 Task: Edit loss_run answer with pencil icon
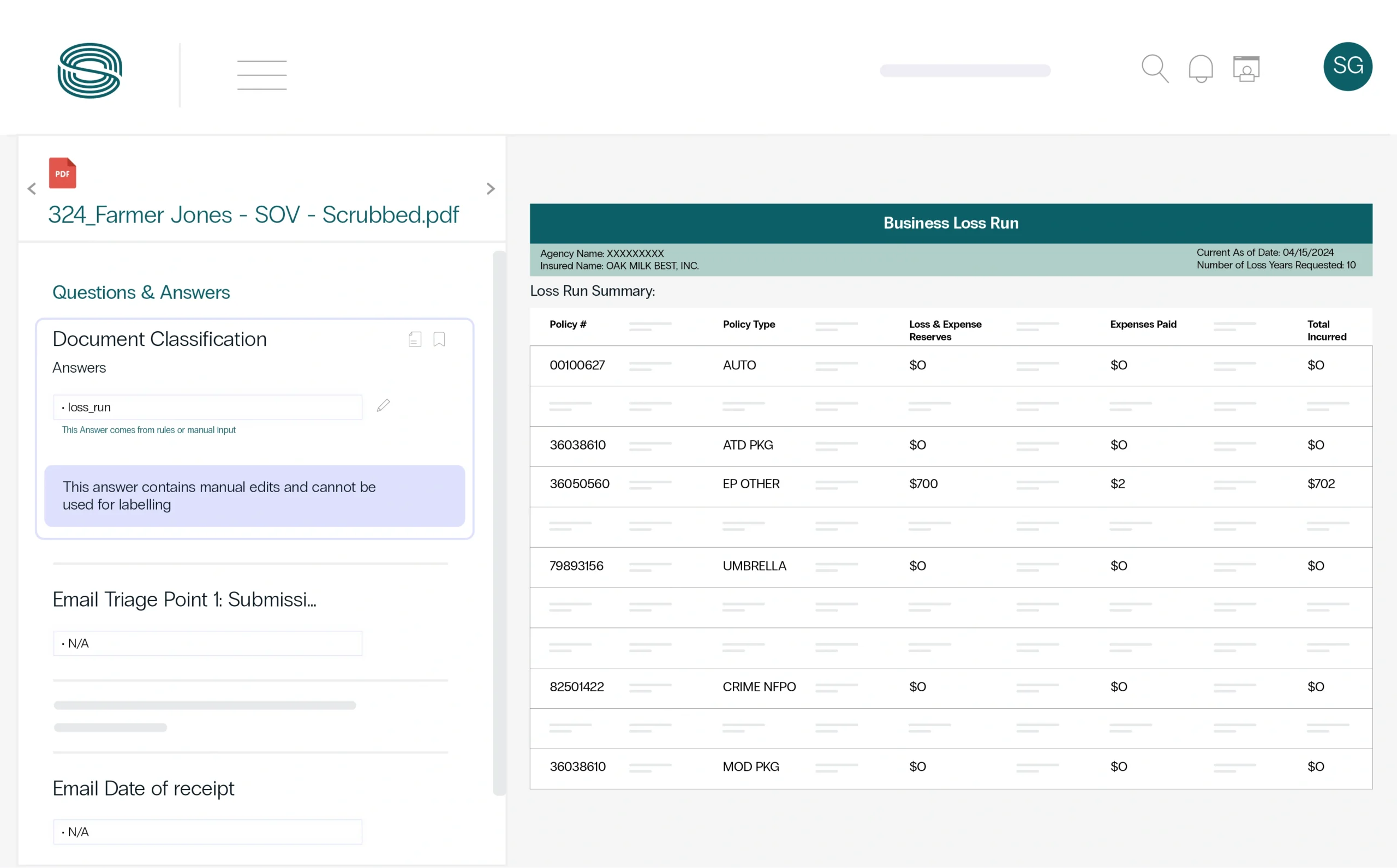pos(383,406)
